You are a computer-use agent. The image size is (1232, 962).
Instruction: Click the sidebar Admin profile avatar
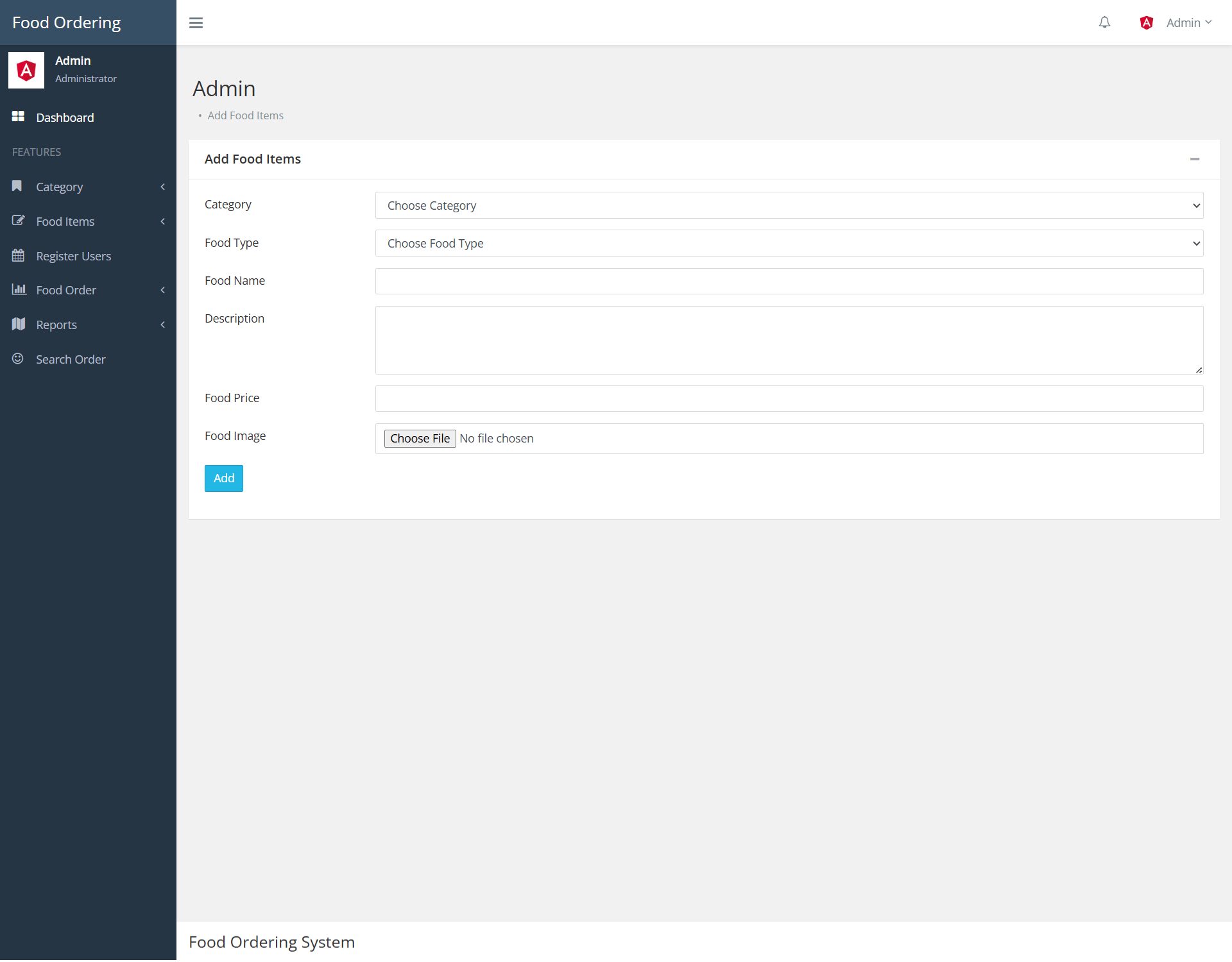pos(26,70)
